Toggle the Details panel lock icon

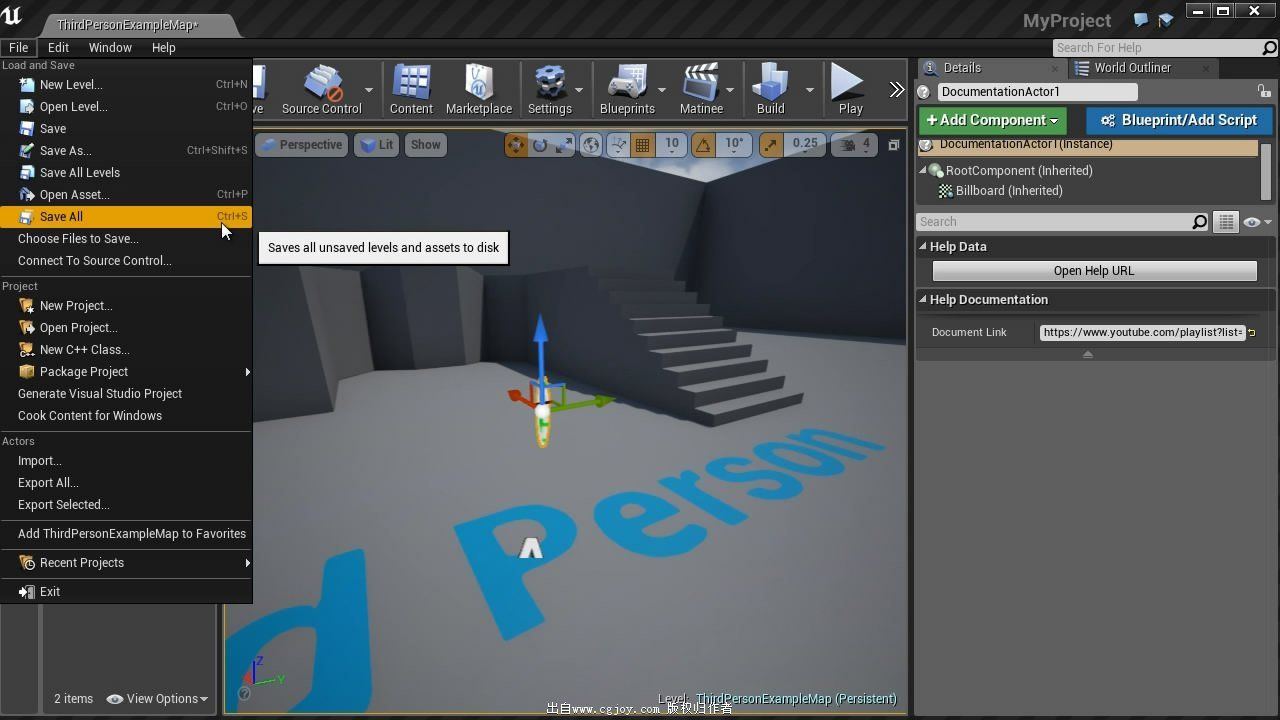click(x=1264, y=91)
